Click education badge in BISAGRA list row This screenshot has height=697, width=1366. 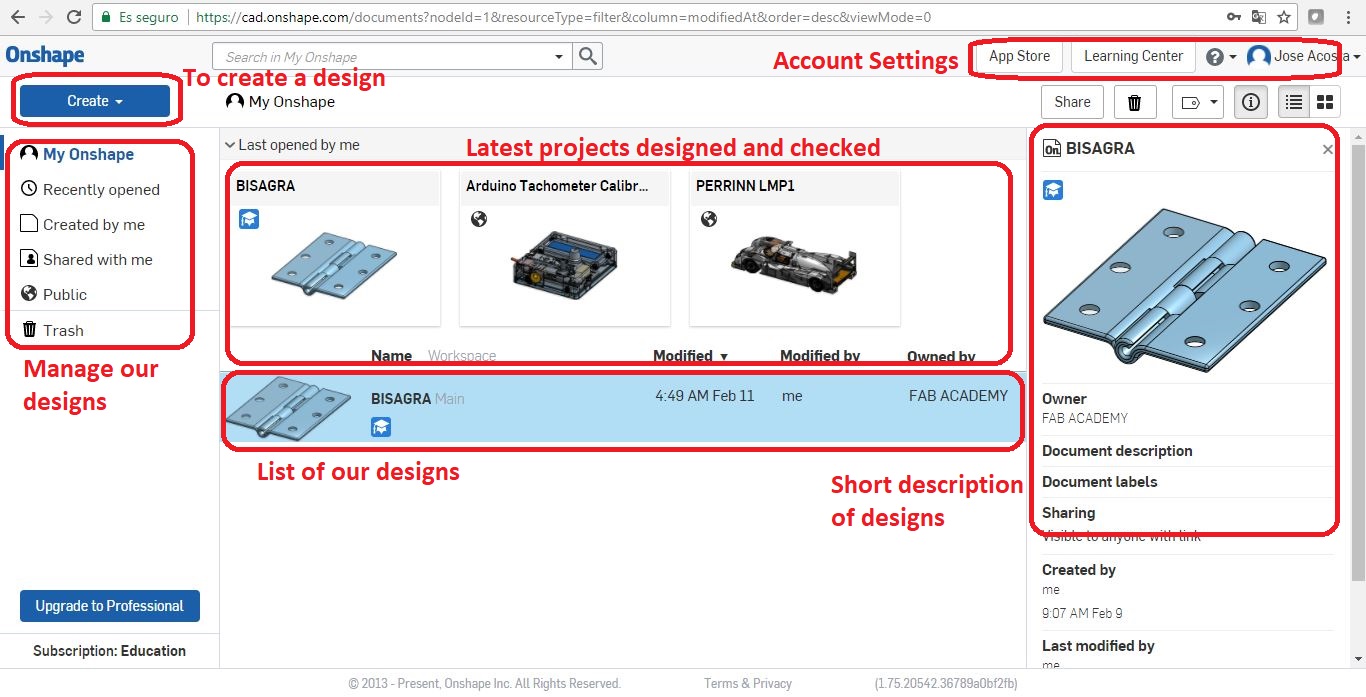[x=381, y=427]
